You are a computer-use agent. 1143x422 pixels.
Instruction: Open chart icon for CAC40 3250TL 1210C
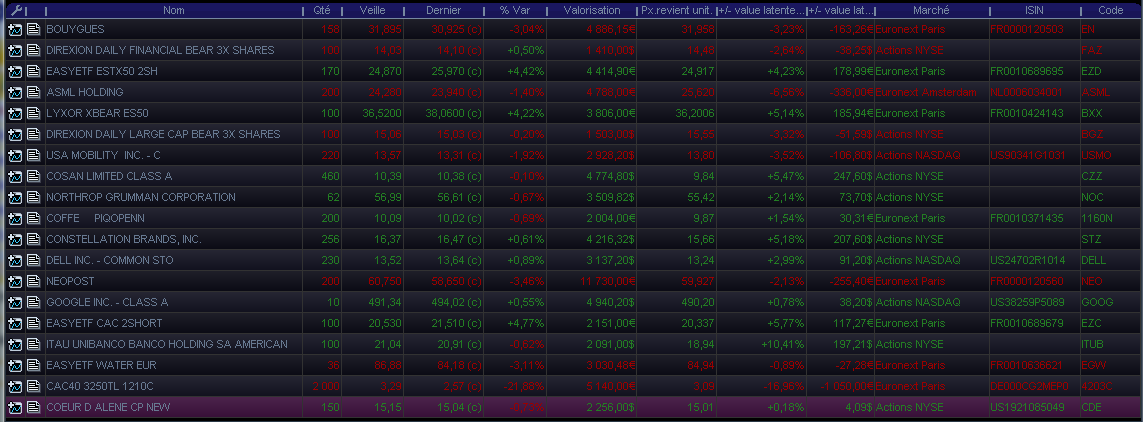tap(15, 386)
